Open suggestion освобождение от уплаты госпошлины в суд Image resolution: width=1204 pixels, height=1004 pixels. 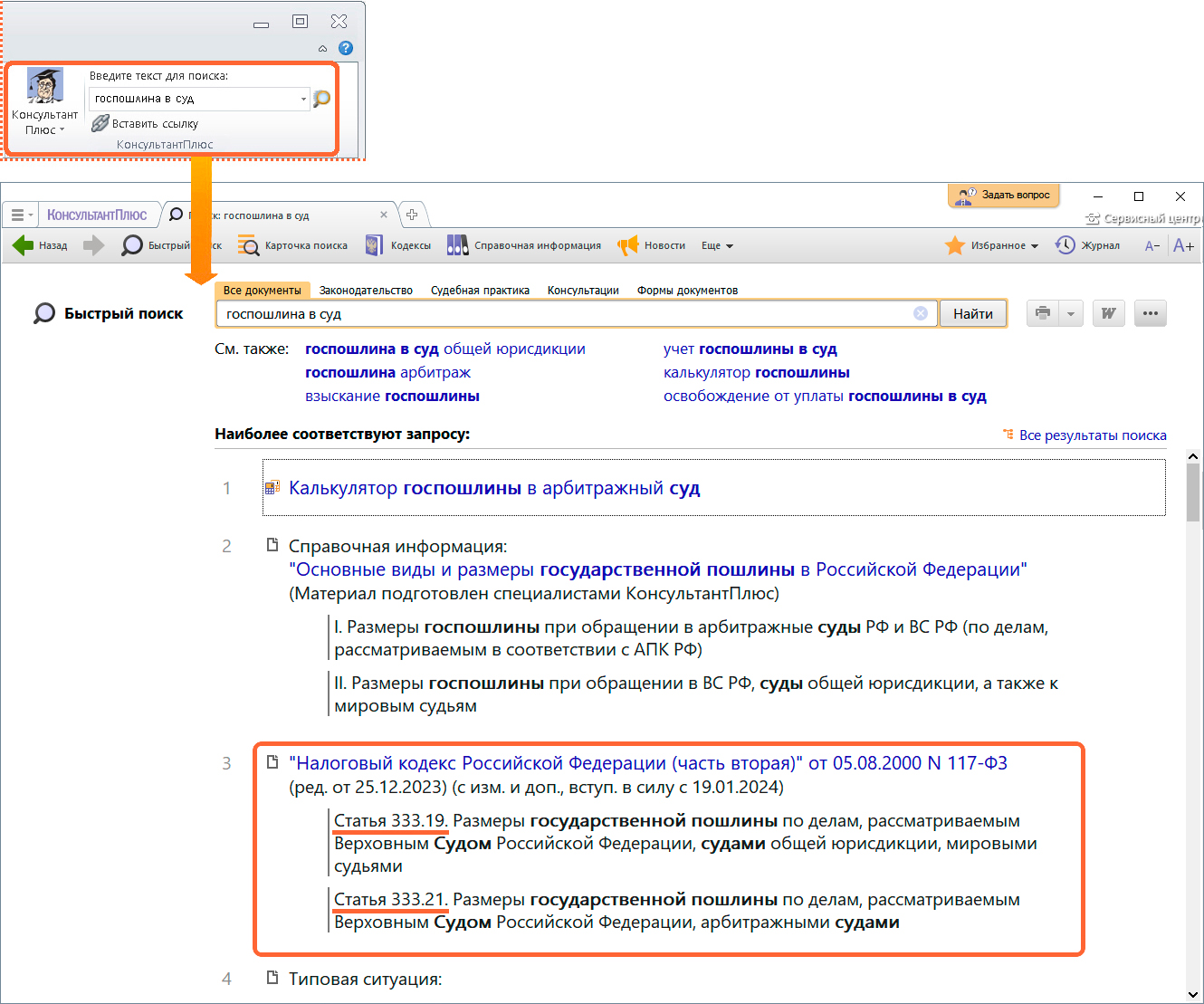click(825, 396)
